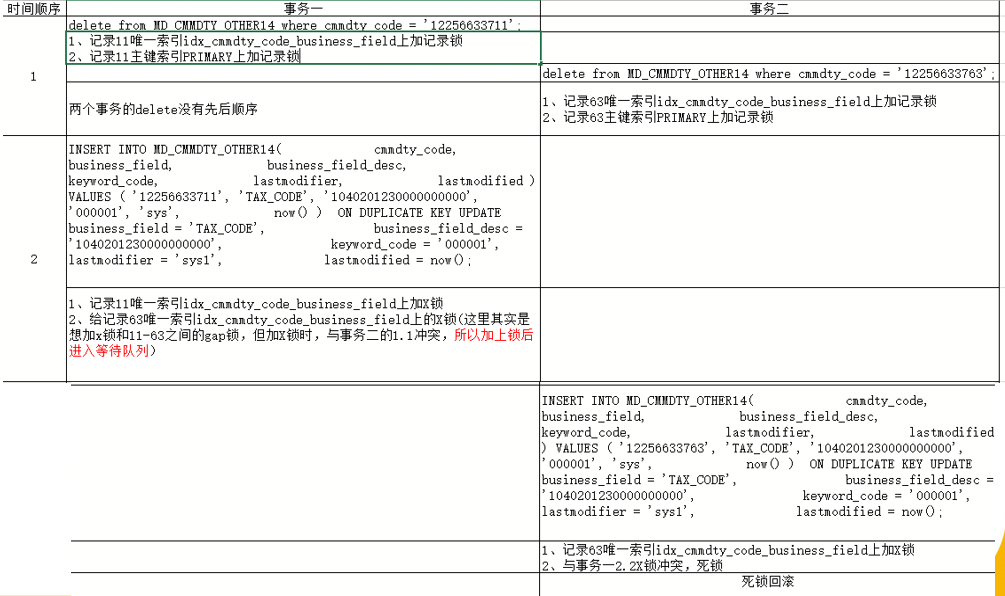Click time sequence cell number 1
The image size is (1005, 596).
pyautogui.click(x=34, y=76)
